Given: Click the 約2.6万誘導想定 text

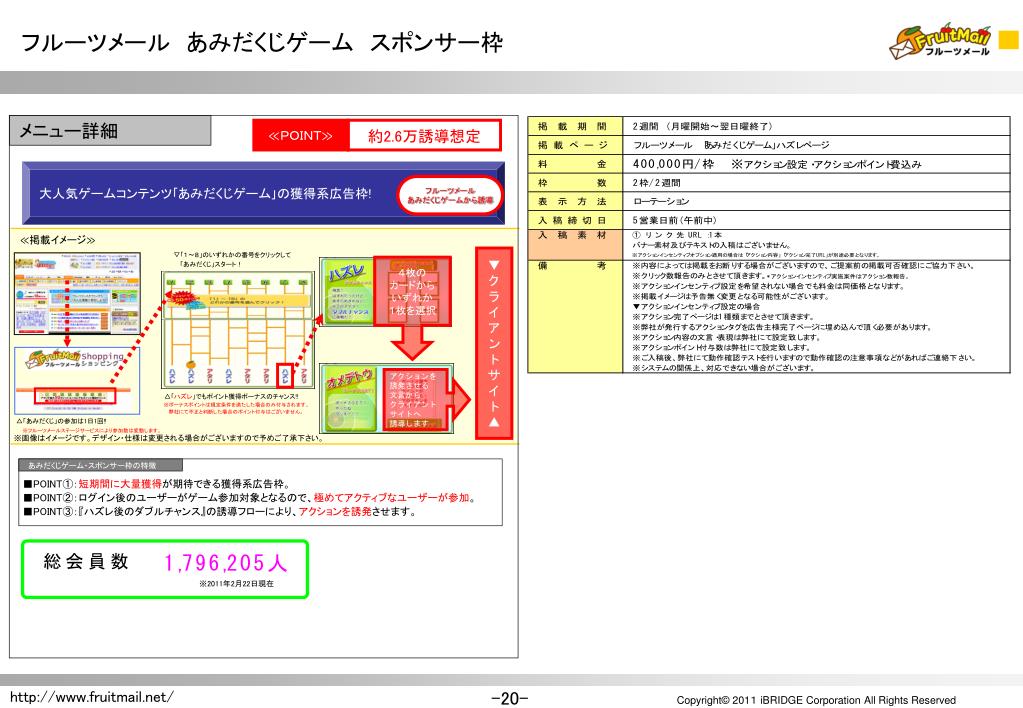Looking at the screenshot, I should [x=424, y=136].
